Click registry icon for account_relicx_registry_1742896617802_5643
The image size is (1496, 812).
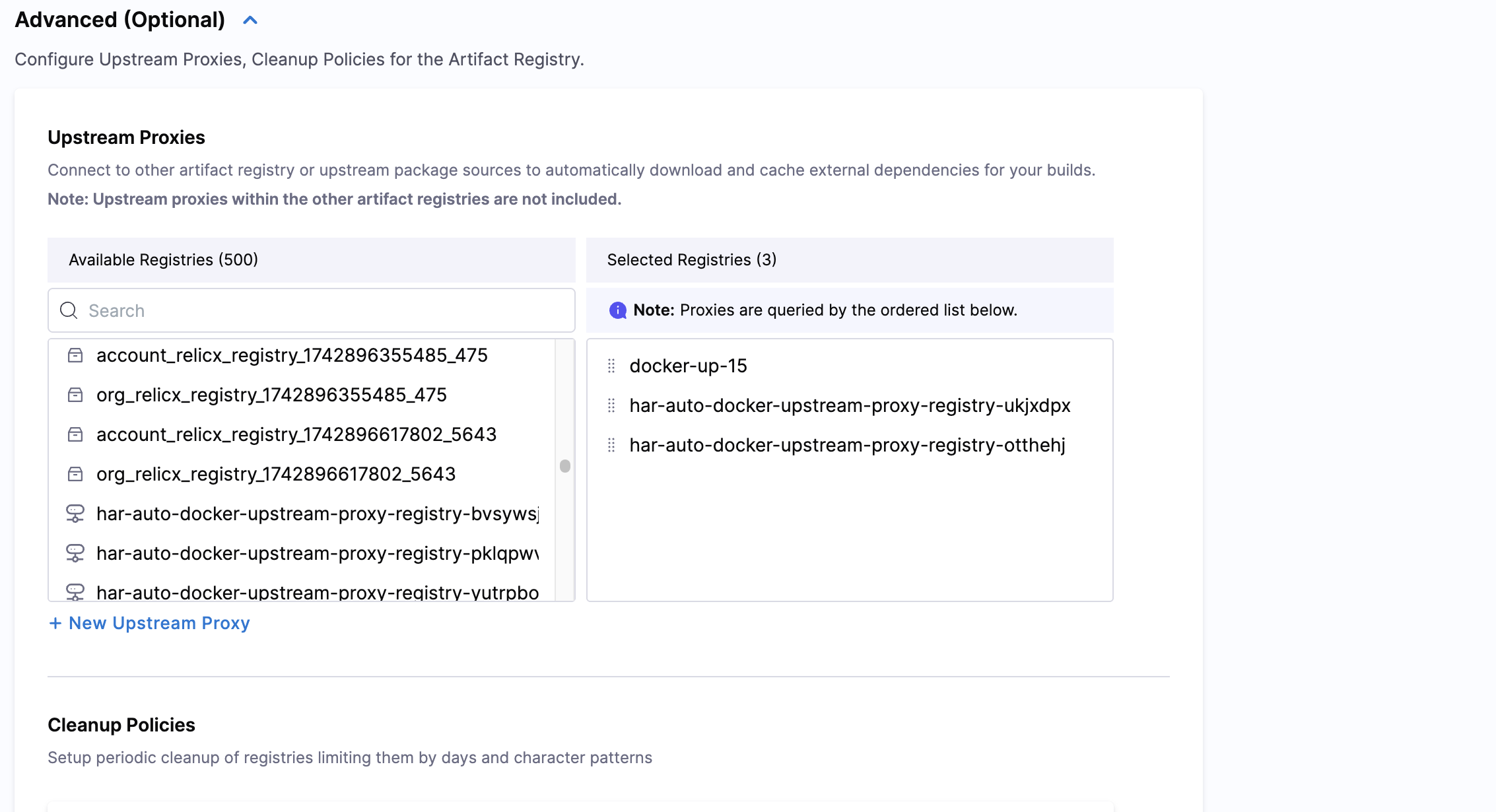pyautogui.click(x=75, y=435)
